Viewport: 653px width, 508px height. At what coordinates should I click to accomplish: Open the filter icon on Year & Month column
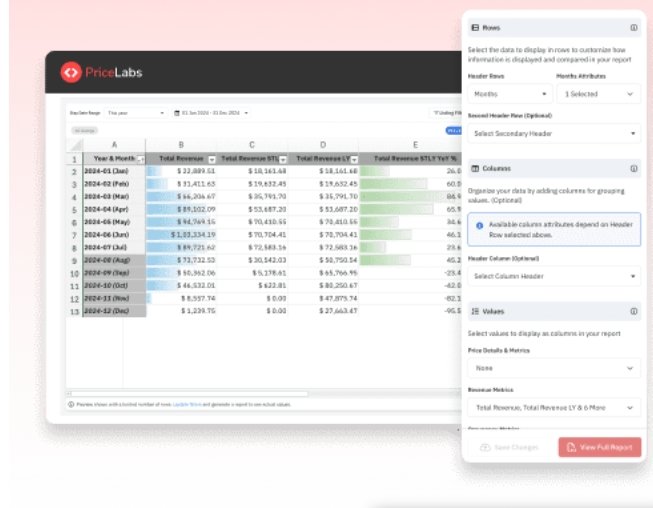[140, 159]
